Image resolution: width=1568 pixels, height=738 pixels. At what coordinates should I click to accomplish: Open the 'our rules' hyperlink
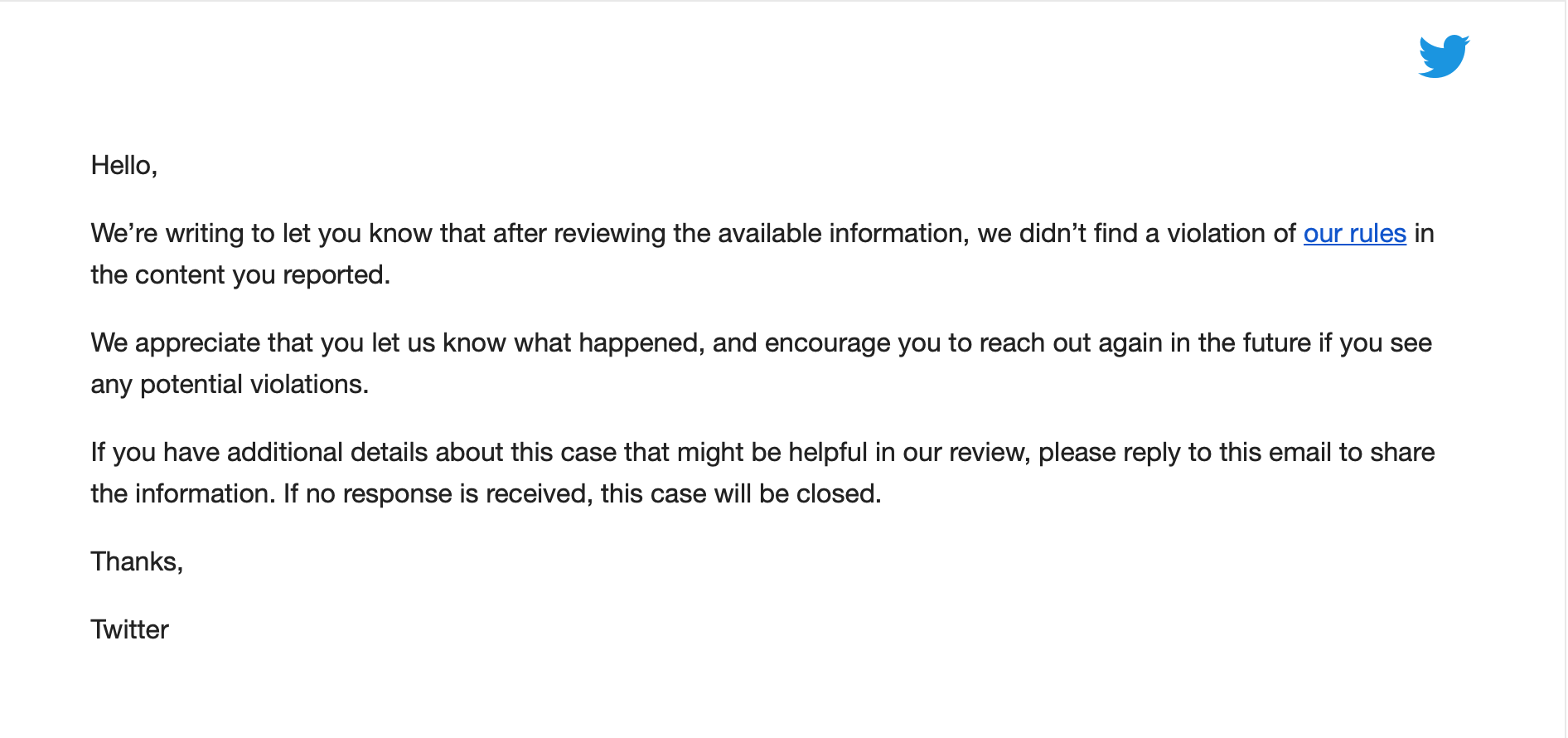coord(1354,234)
